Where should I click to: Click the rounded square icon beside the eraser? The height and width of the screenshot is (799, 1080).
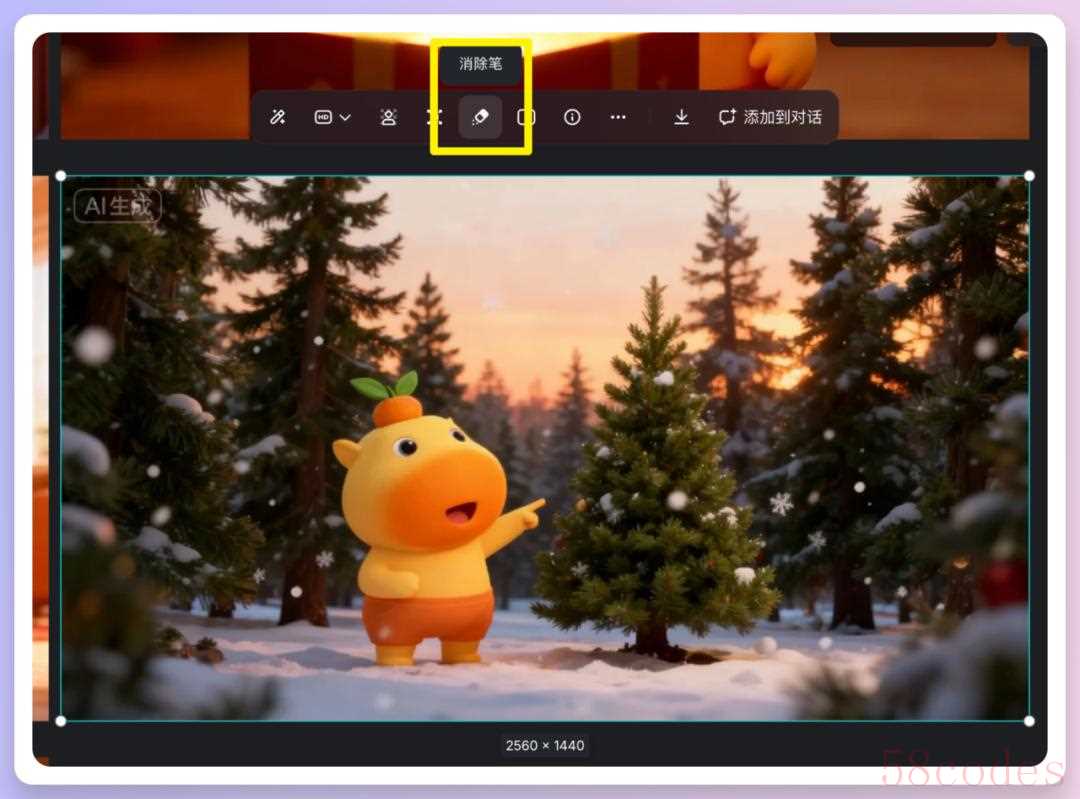click(x=526, y=117)
